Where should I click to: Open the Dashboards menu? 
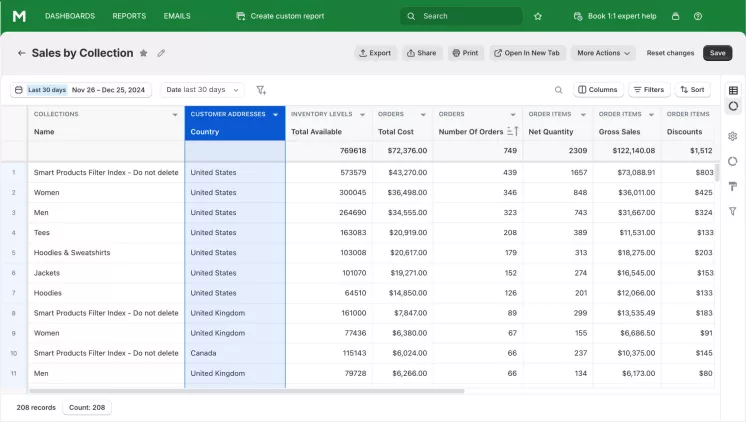point(70,16)
